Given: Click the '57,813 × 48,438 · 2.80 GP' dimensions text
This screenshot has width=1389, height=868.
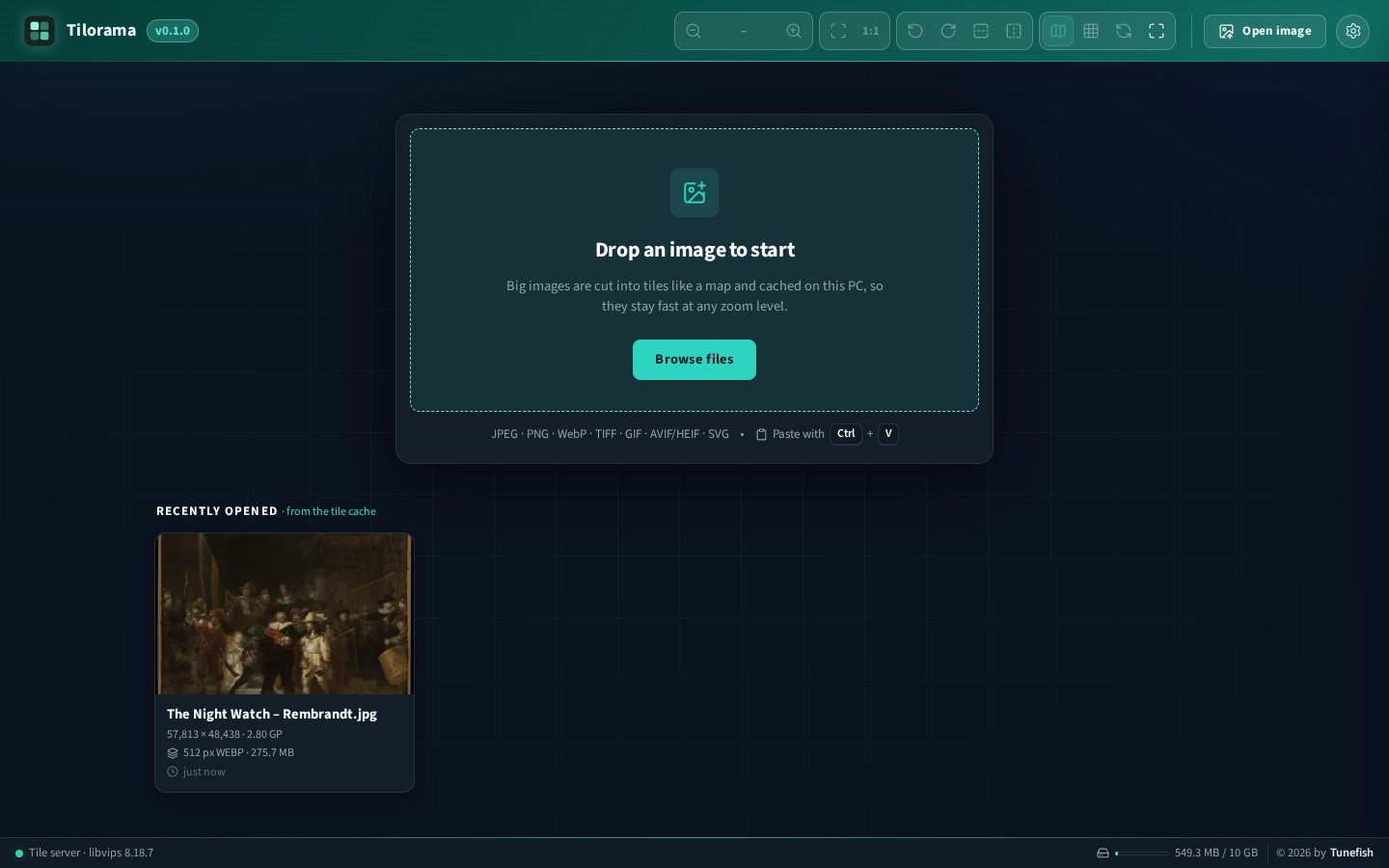Looking at the screenshot, I should (225, 734).
